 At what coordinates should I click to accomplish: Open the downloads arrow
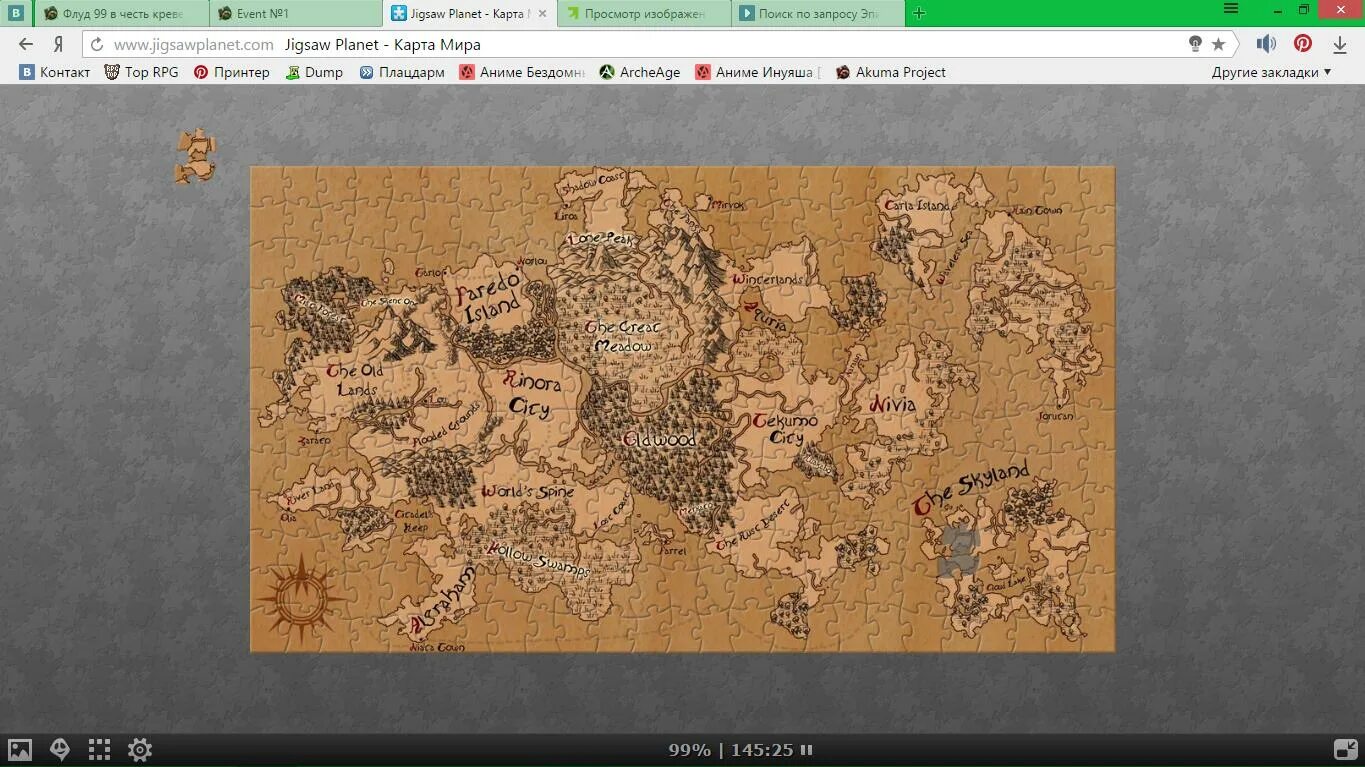pyautogui.click(x=1340, y=44)
